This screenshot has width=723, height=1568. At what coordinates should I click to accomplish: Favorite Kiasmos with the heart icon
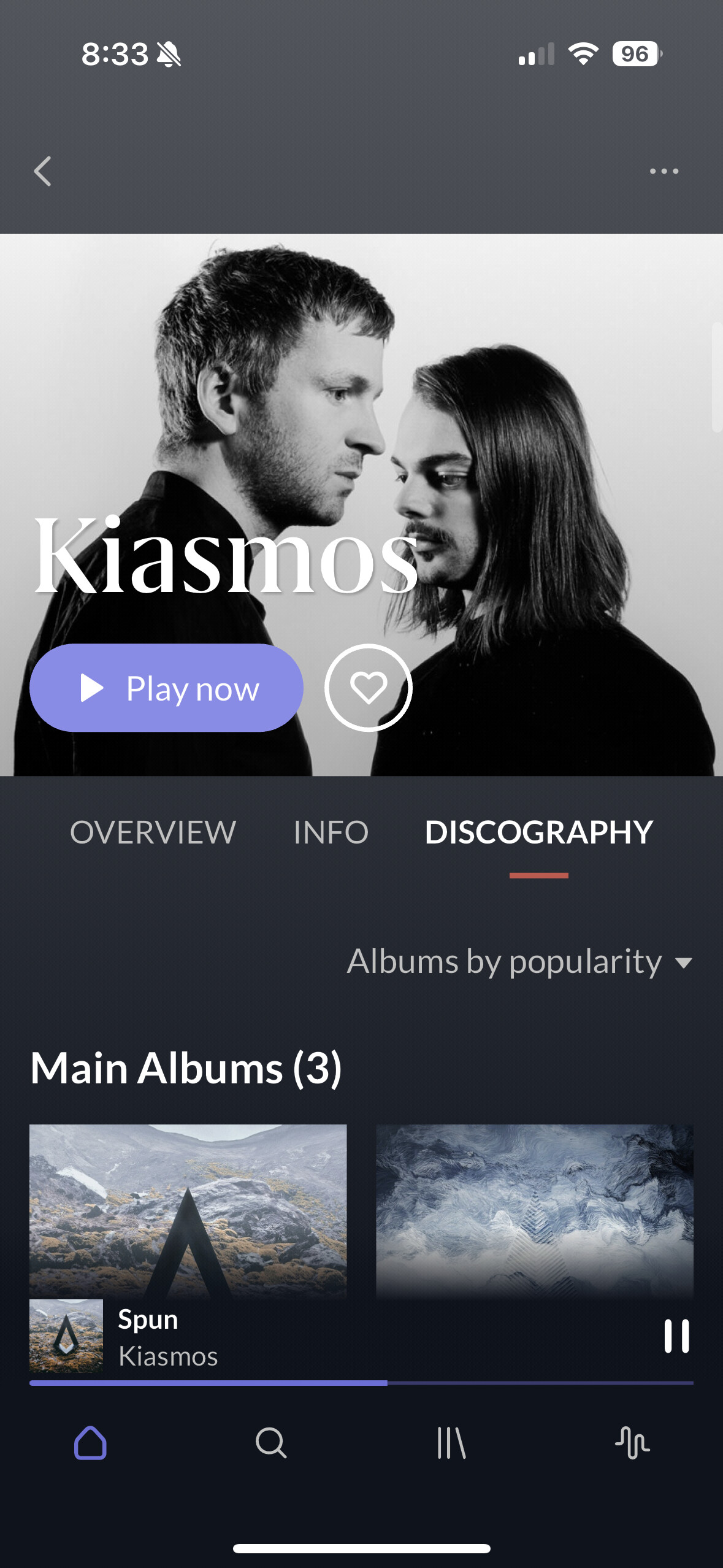coord(368,688)
